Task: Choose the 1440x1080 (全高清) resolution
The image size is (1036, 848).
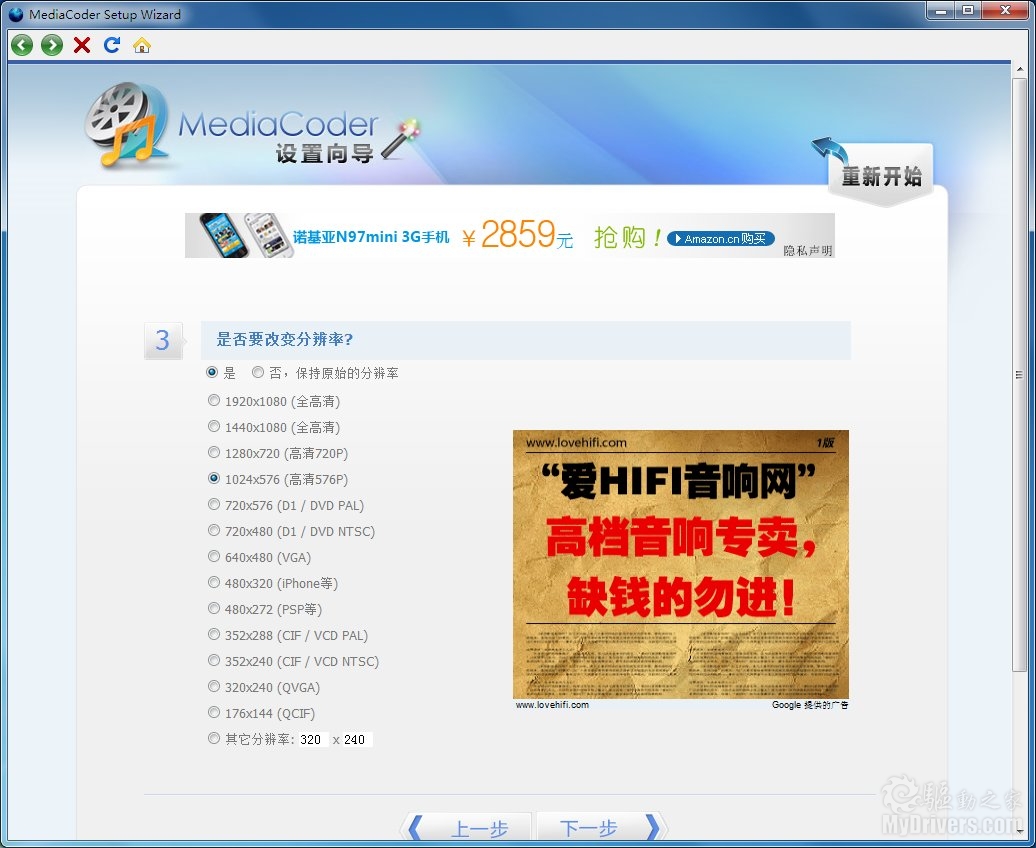Action: coord(213,426)
